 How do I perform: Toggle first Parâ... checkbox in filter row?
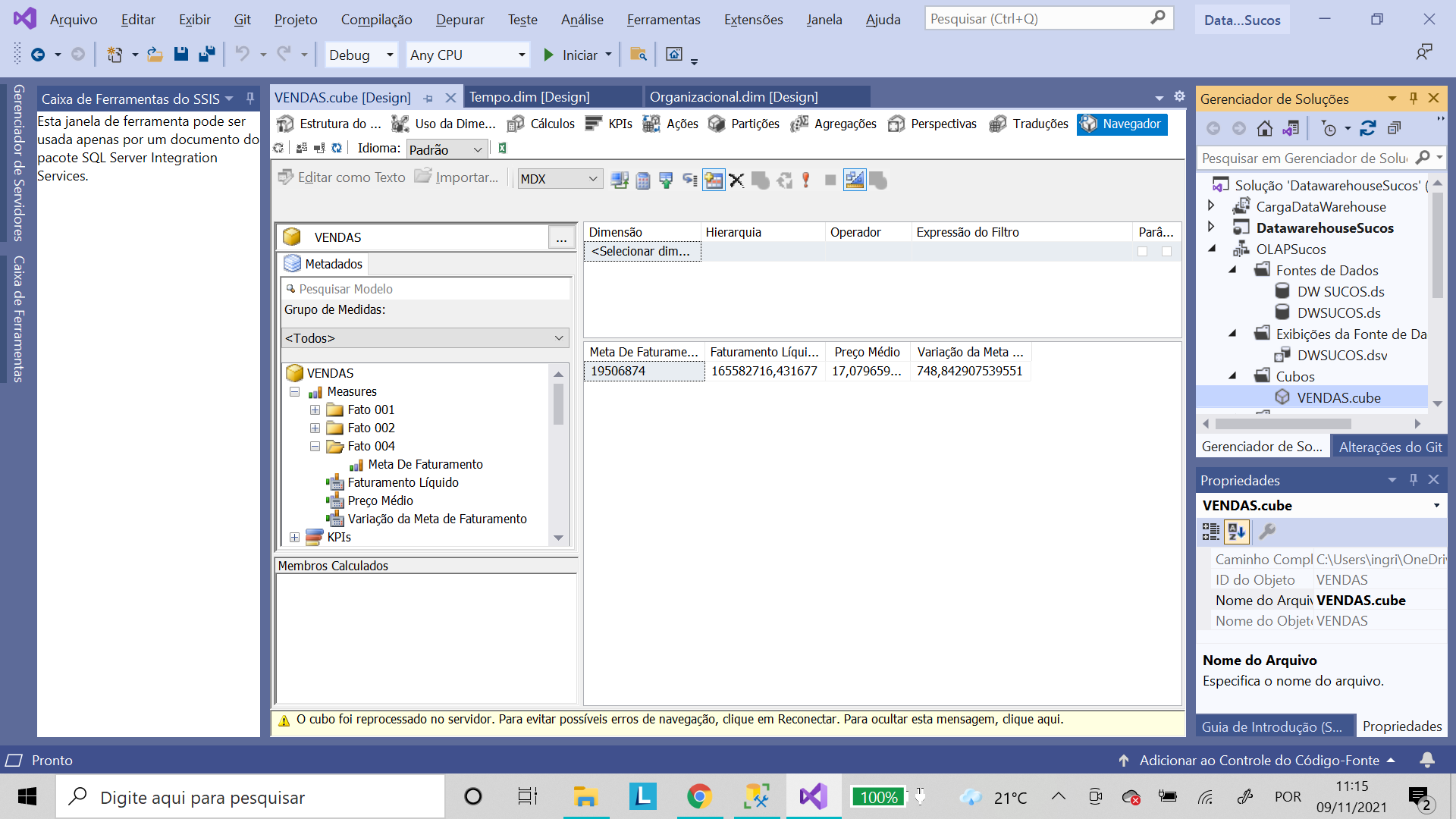(x=1143, y=252)
